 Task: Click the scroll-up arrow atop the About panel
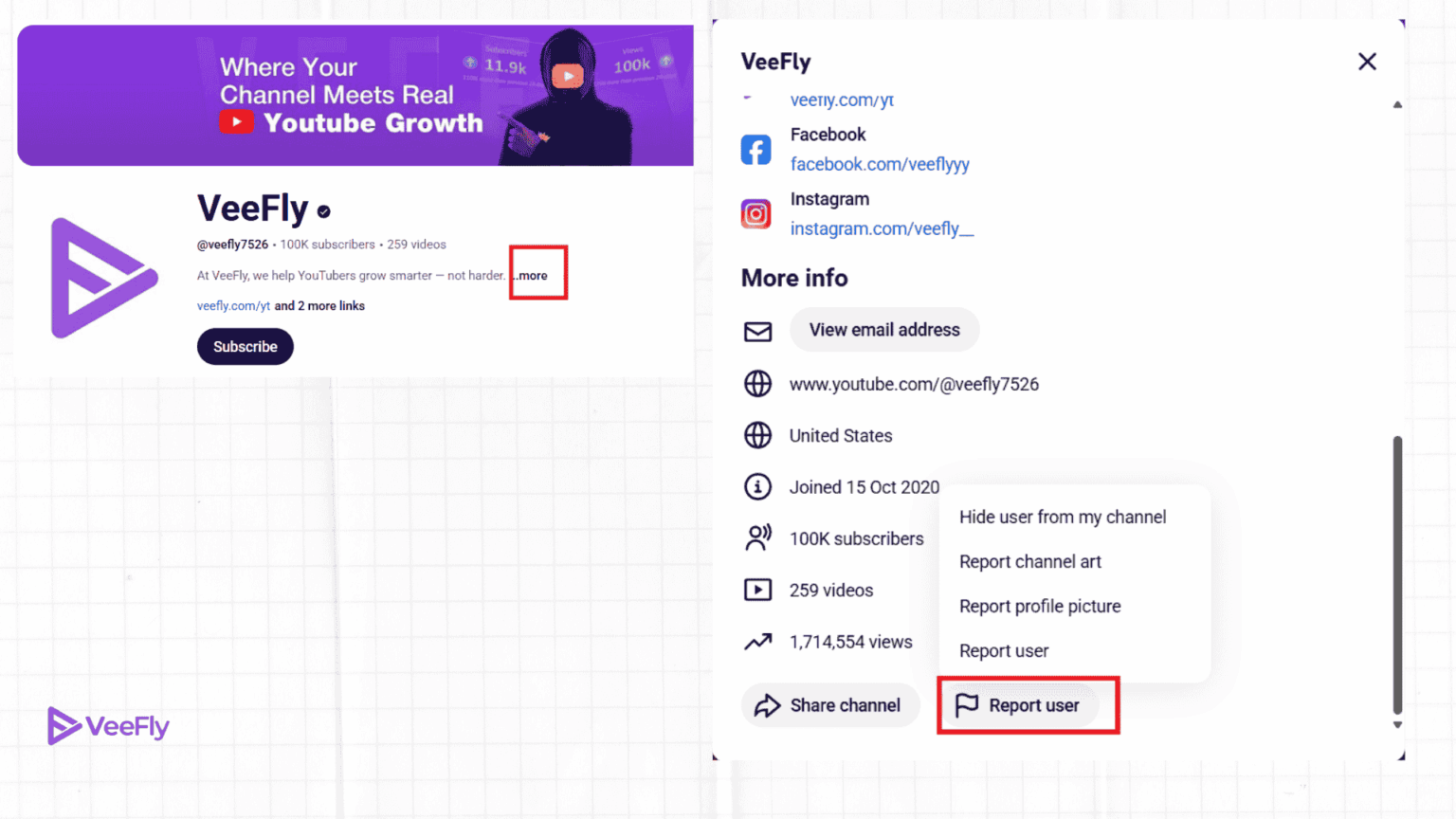click(1397, 104)
